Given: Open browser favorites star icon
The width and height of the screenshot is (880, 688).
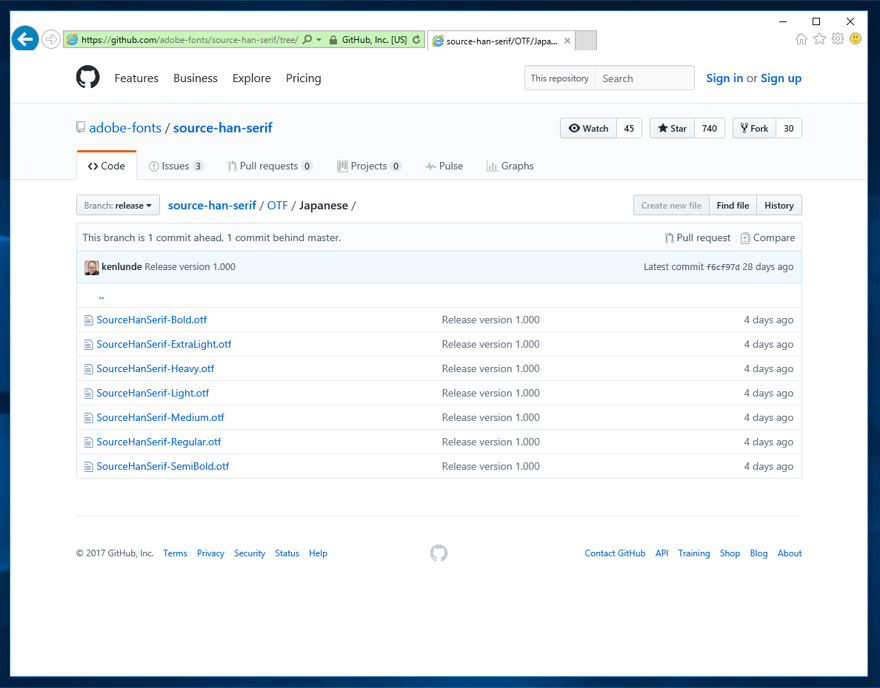Looking at the screenshot, I should click(819, 39).
